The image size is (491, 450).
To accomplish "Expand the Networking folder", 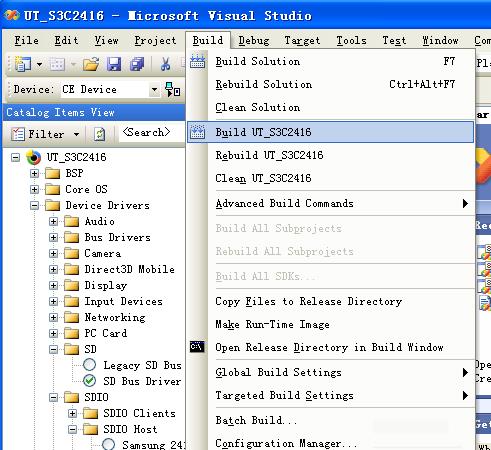I will (53, 317).
